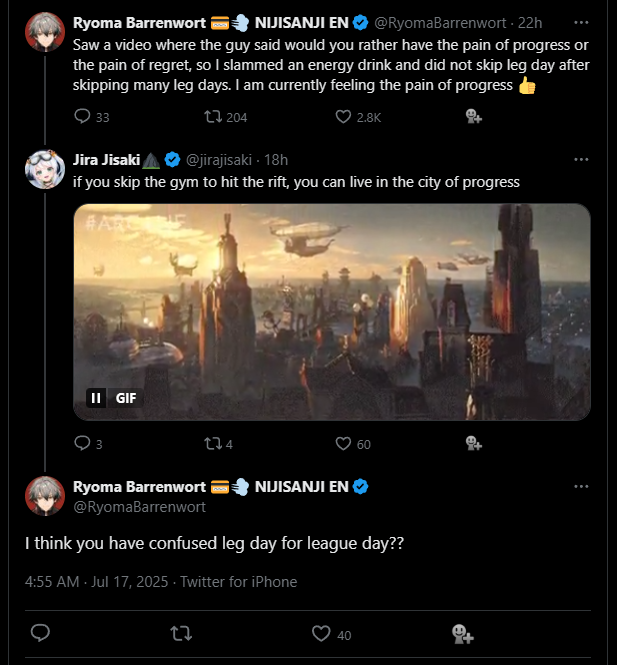Share the league day tweet
The height and width of the screenshot is (665, 617).
tap(461, 633)
